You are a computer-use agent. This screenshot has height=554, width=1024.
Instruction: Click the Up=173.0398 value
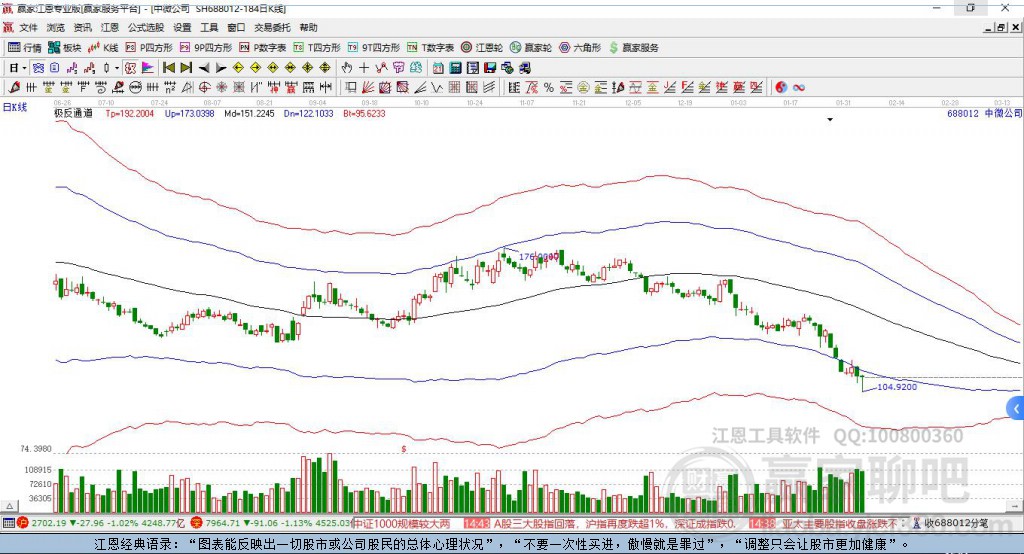click(189, 114)
